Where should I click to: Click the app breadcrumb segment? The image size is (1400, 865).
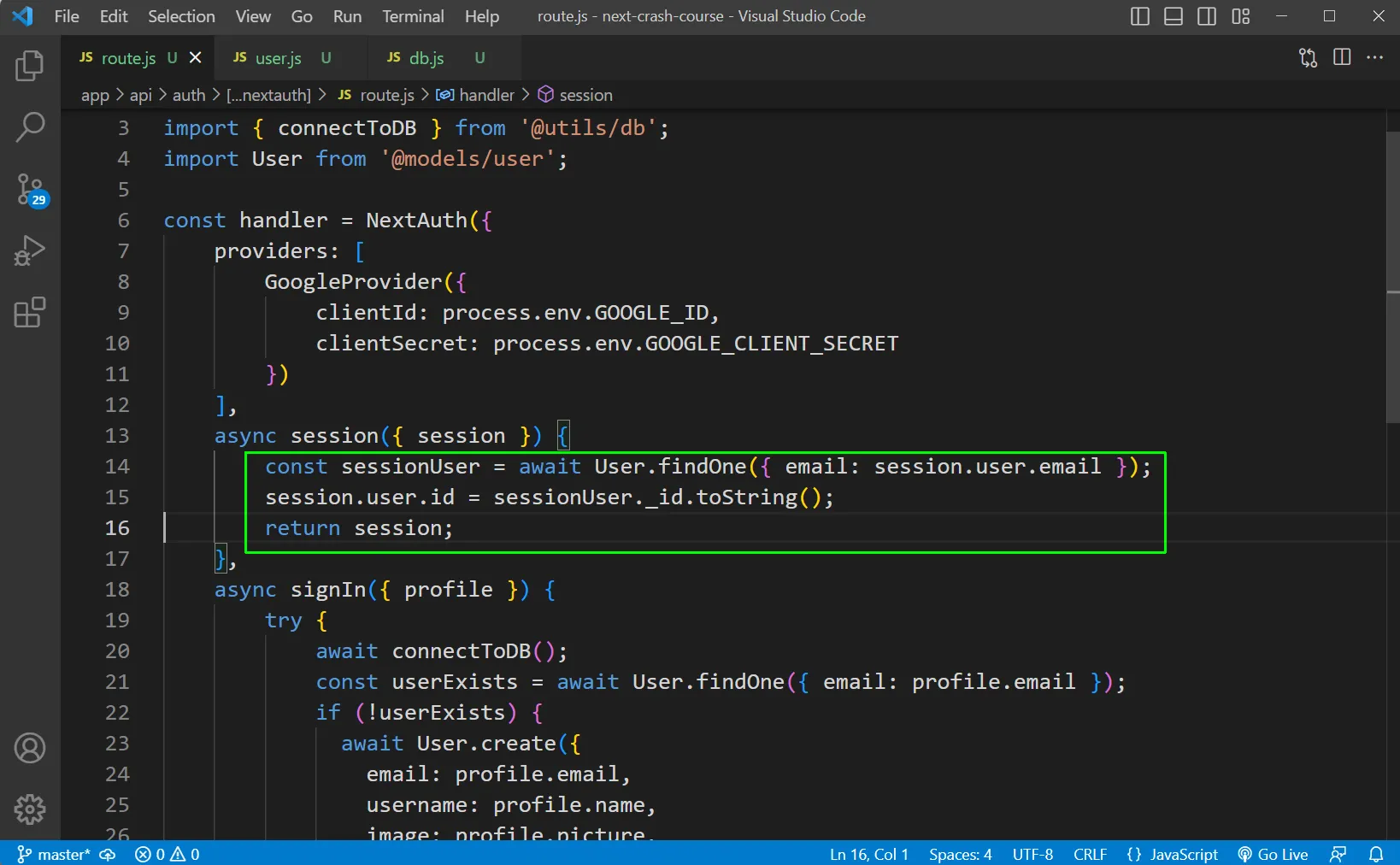[x=95, y=95]
